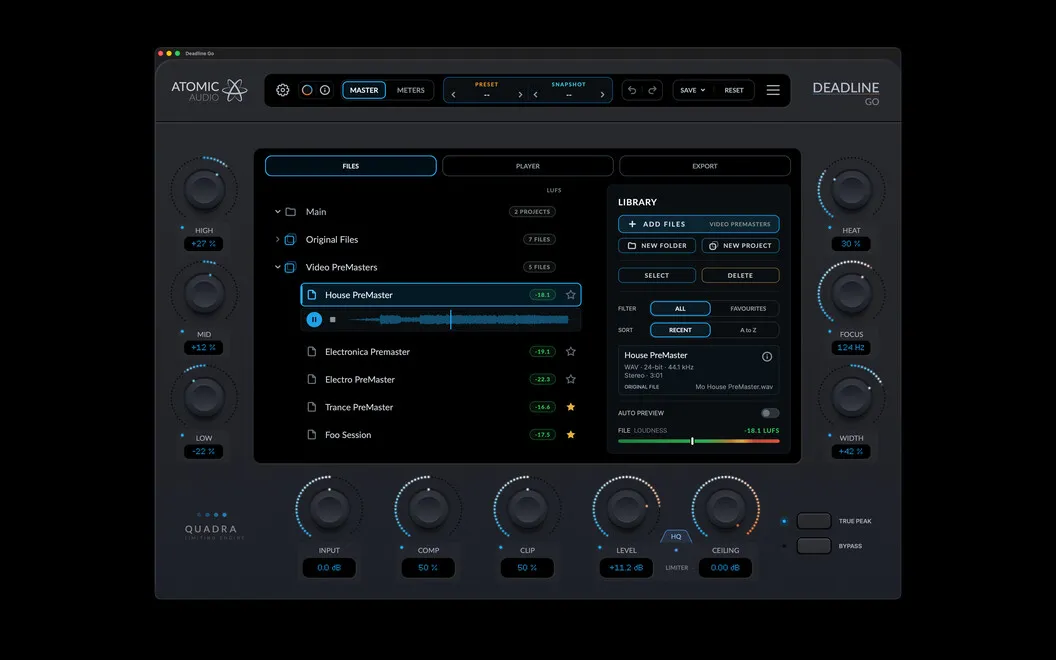Screen dimensions: 1056x660
Task: Click the Heat knob
Action: (851, 189)
